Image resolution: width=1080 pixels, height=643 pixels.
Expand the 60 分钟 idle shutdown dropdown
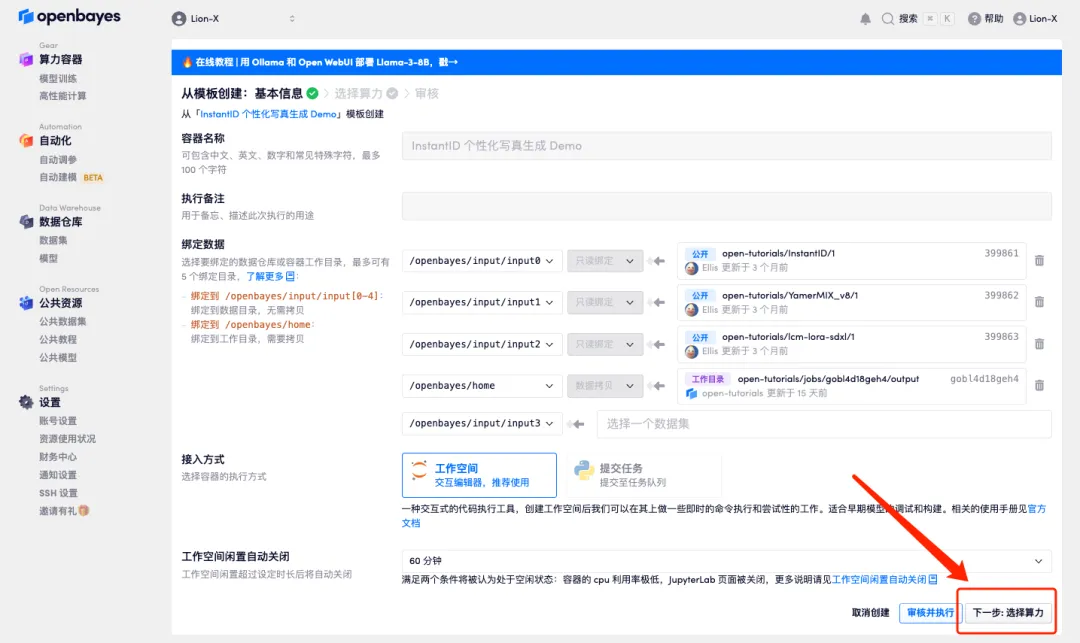[727, 561]
